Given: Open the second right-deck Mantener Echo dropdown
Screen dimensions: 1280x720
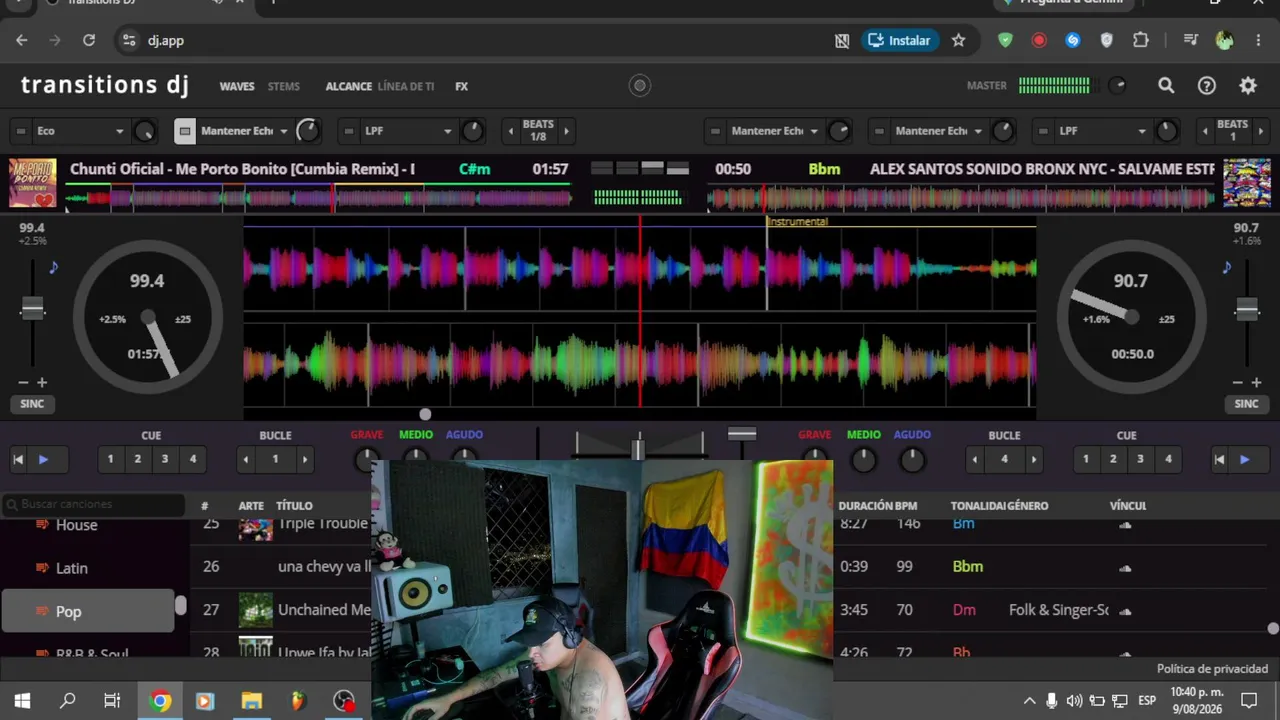Looking at the screenshot, I should 939,131.
